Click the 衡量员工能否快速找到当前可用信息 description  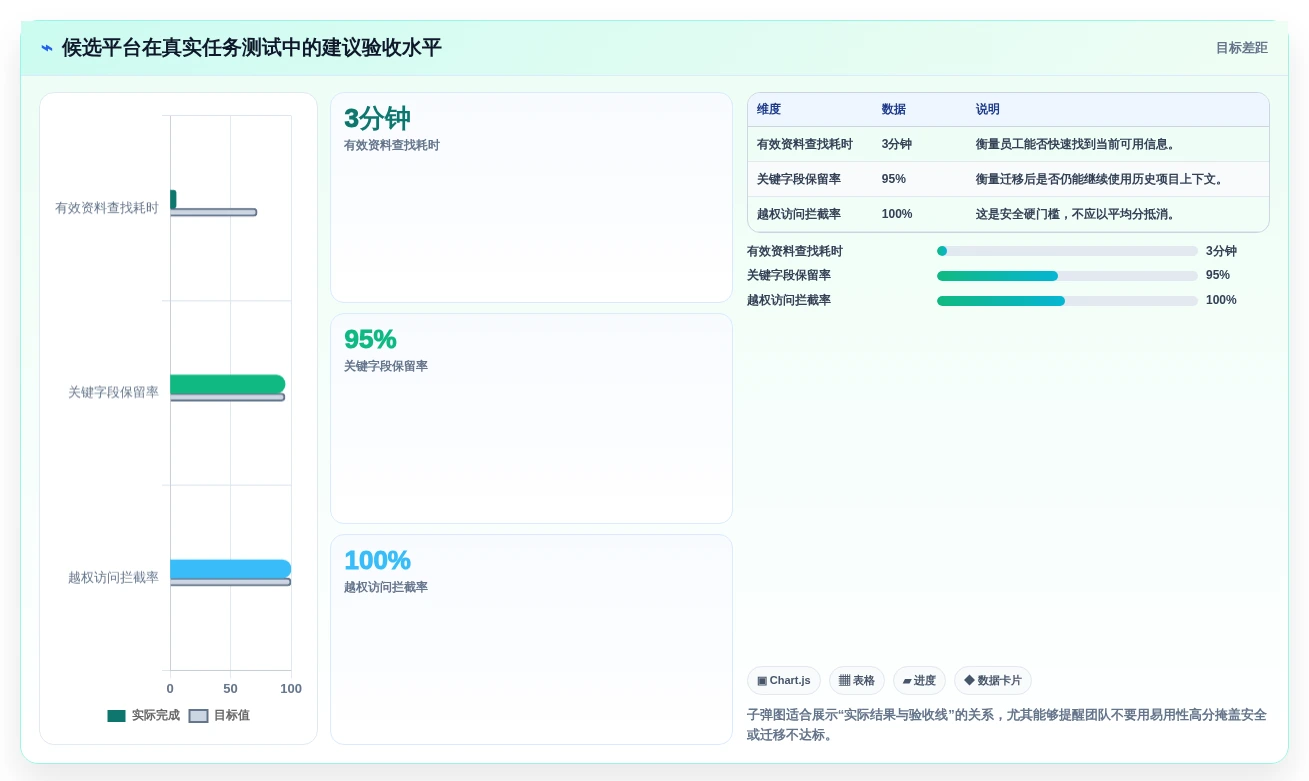tap(1077, 145)
